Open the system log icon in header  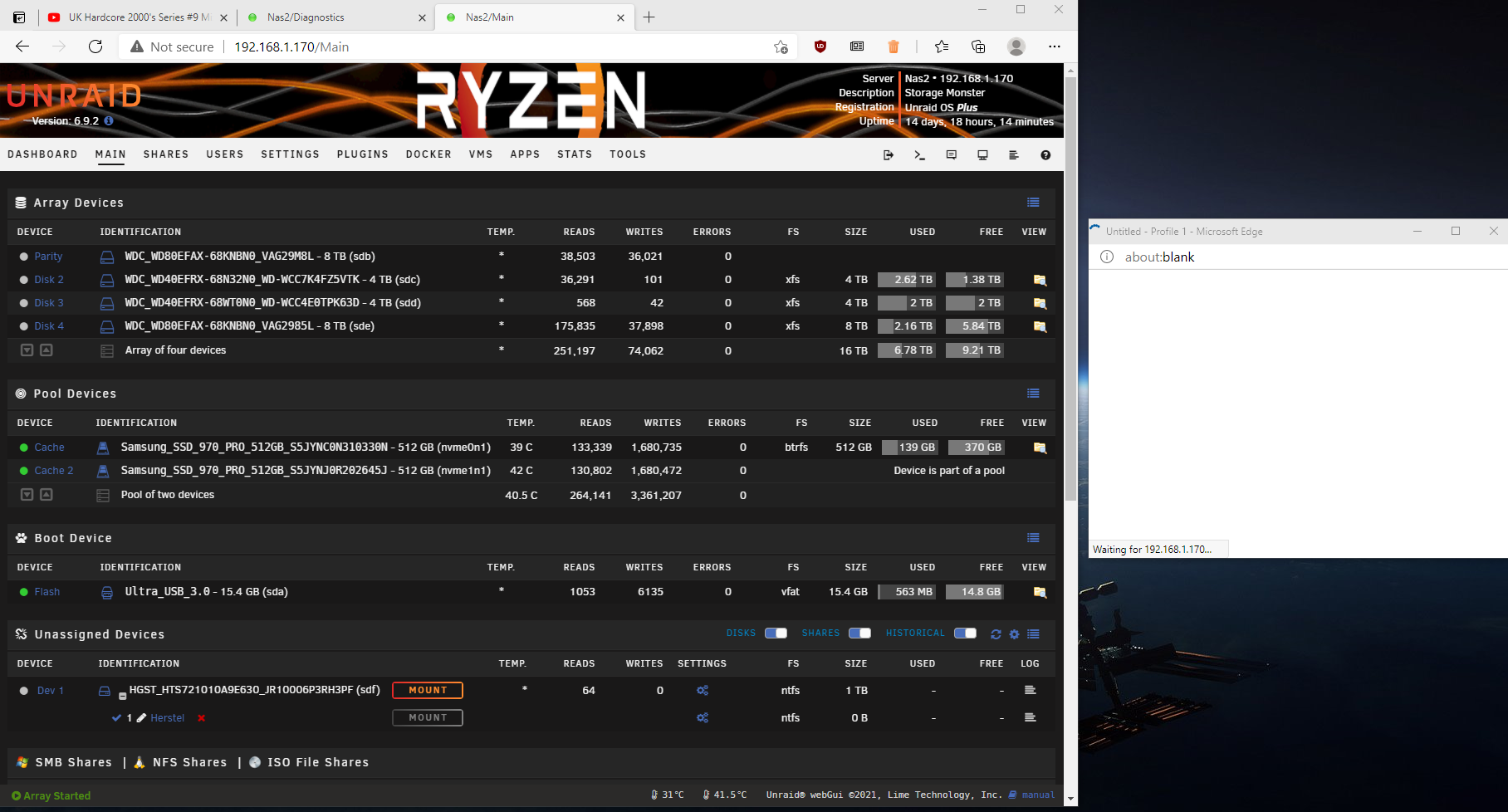[x=1014, y=155]
